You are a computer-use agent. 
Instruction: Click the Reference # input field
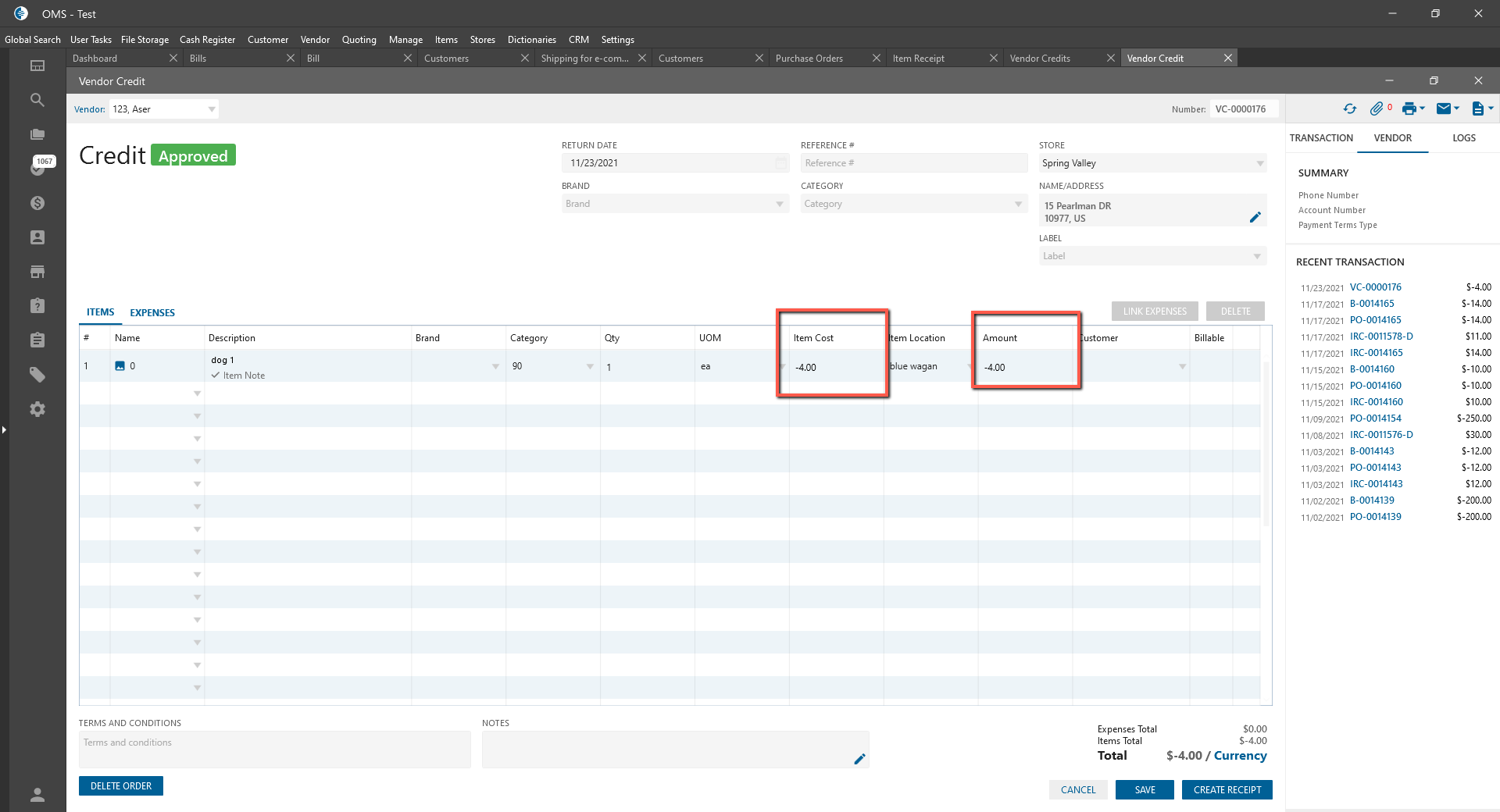pos(914,163)
